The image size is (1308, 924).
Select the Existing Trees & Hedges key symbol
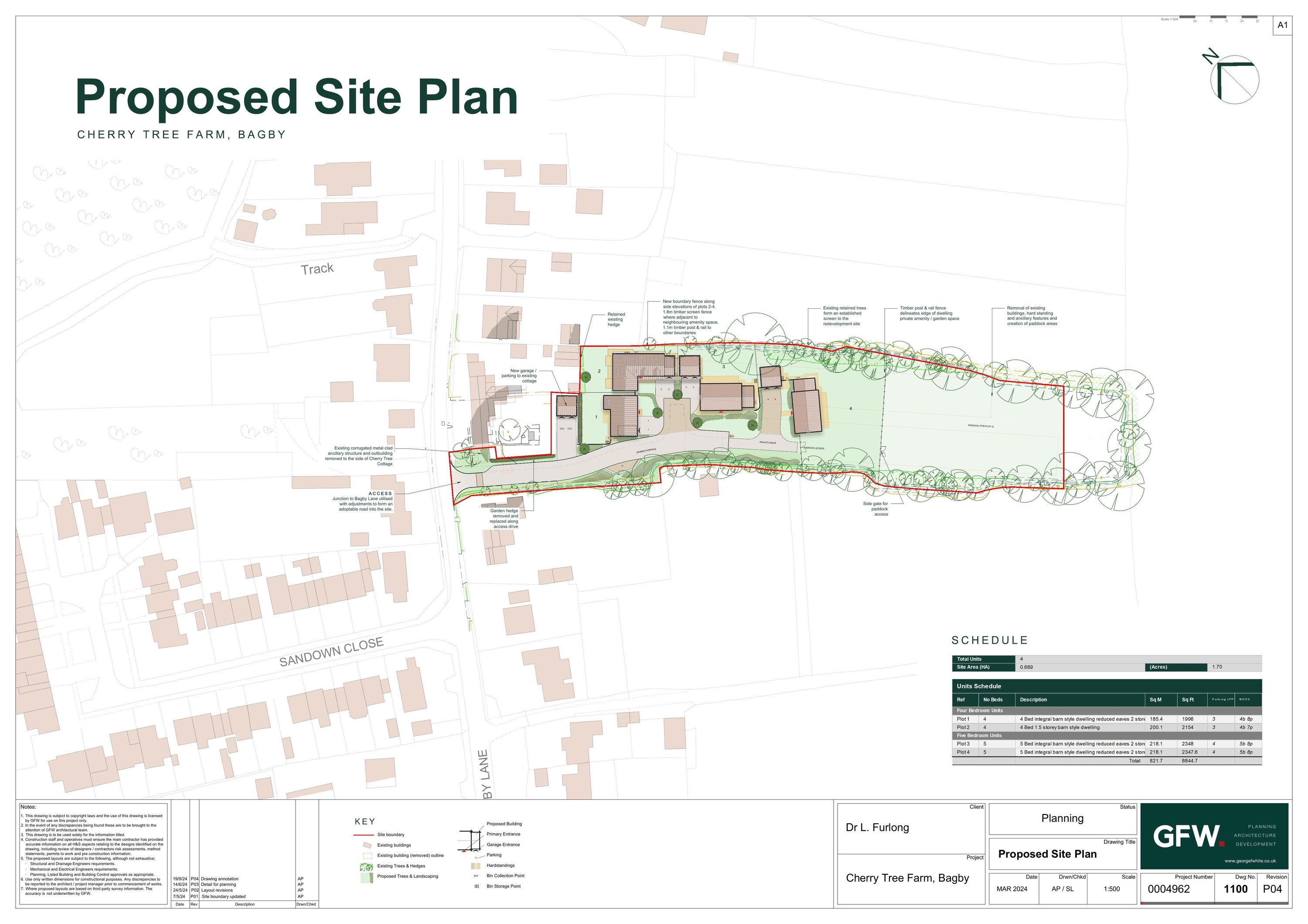pos(366,866)
